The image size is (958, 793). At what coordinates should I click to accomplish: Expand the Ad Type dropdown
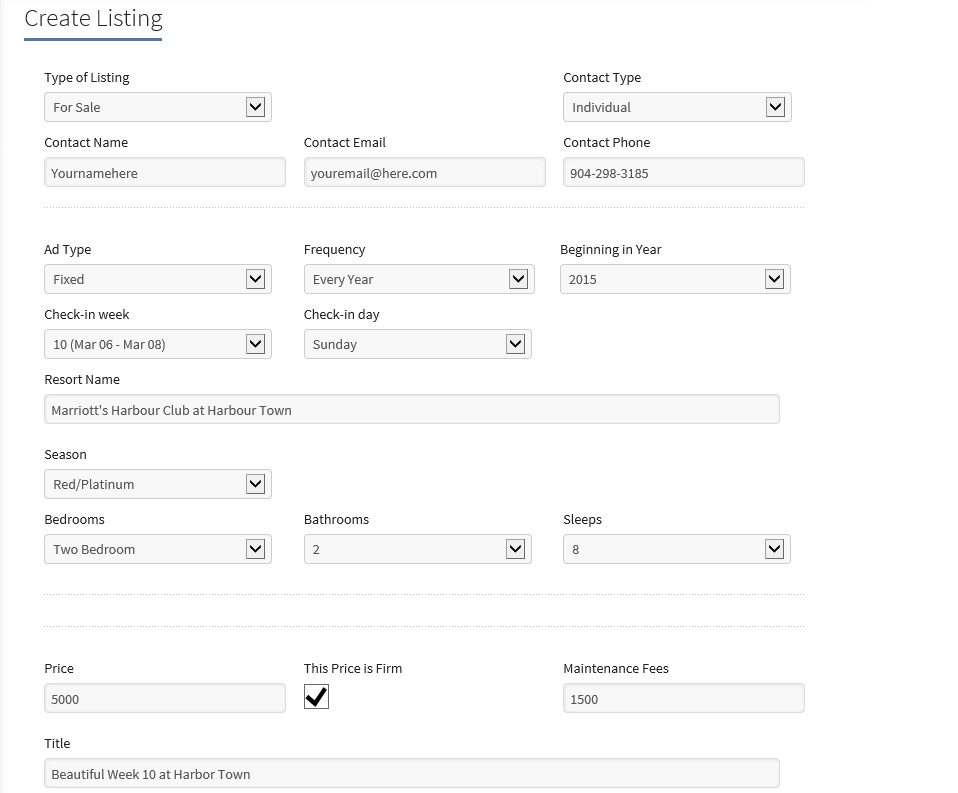158,279
